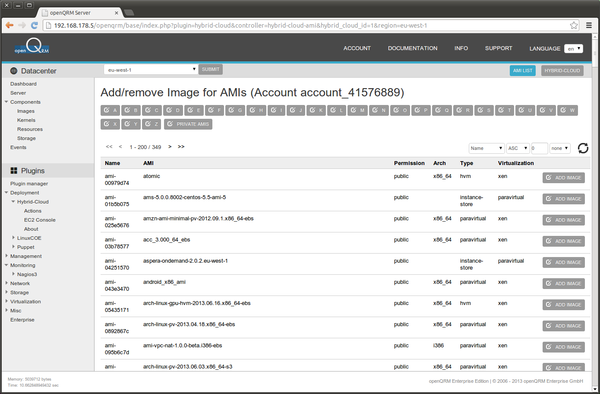Viewport: 600px width, 394px height.
Task: Filter AMIs by letter W
Action: (x=567, y=111)
